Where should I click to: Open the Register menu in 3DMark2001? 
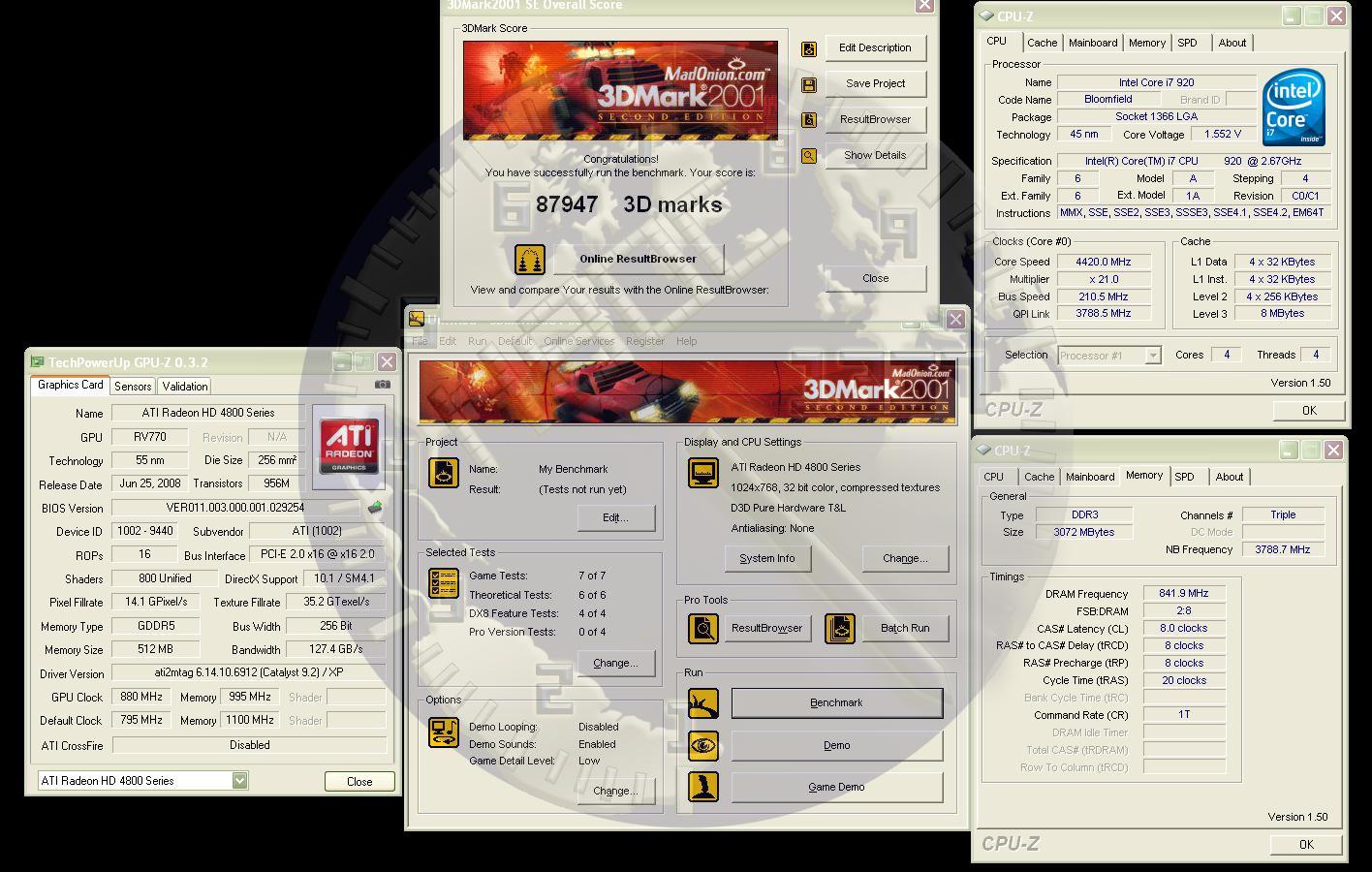pos(645,341)
